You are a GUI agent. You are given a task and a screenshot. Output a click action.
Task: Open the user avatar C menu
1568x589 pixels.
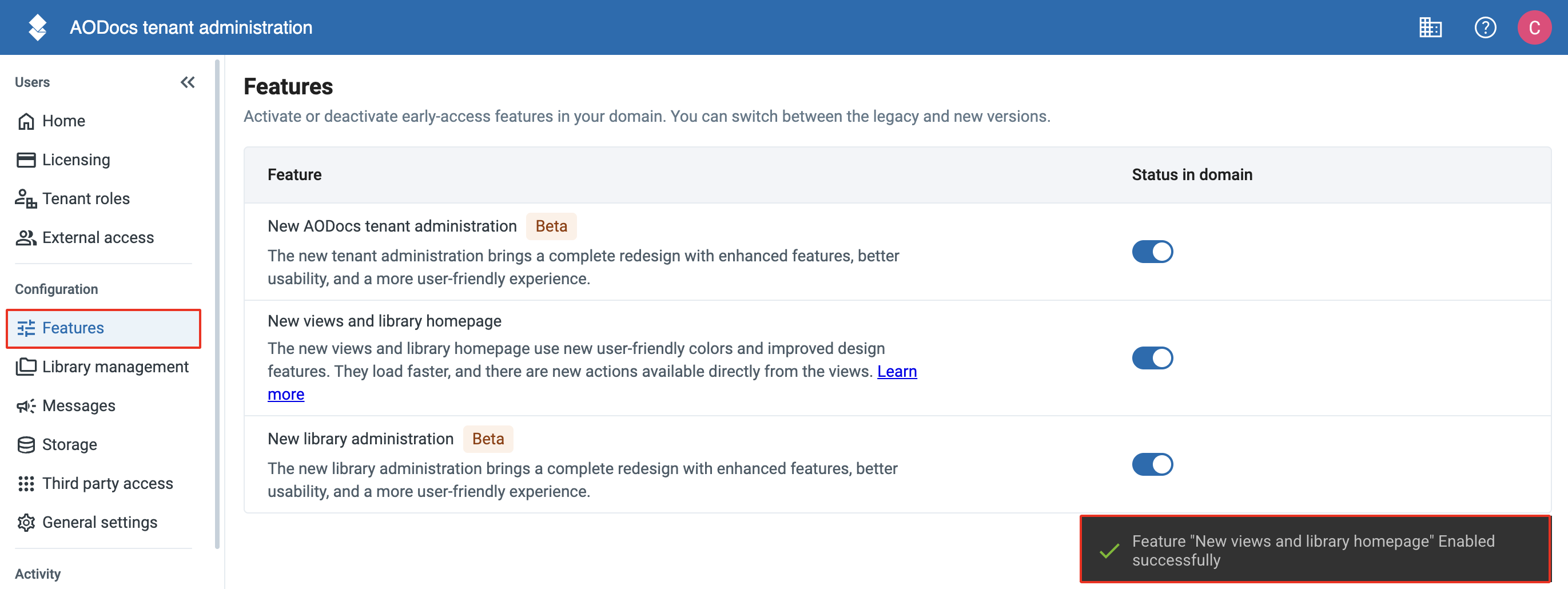pyautogui.click(x=1534, y=27)
